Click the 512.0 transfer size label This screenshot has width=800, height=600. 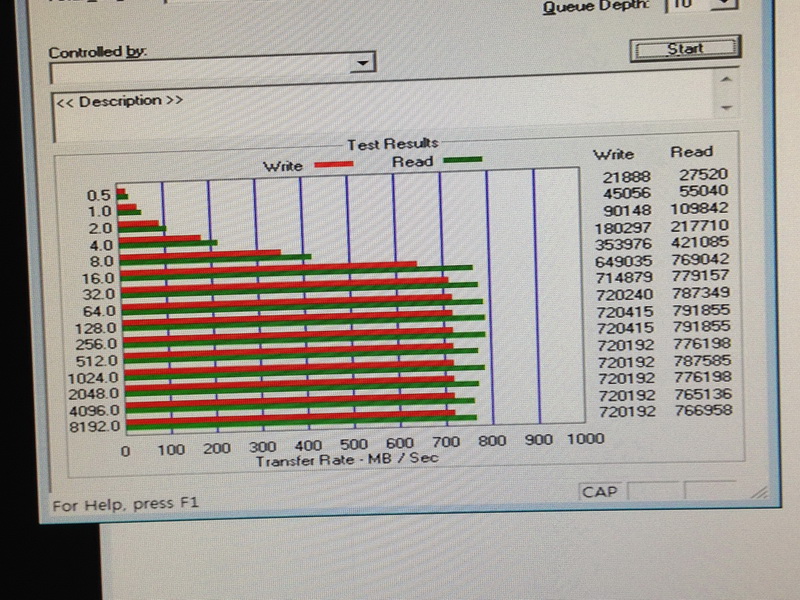[96, 361]
